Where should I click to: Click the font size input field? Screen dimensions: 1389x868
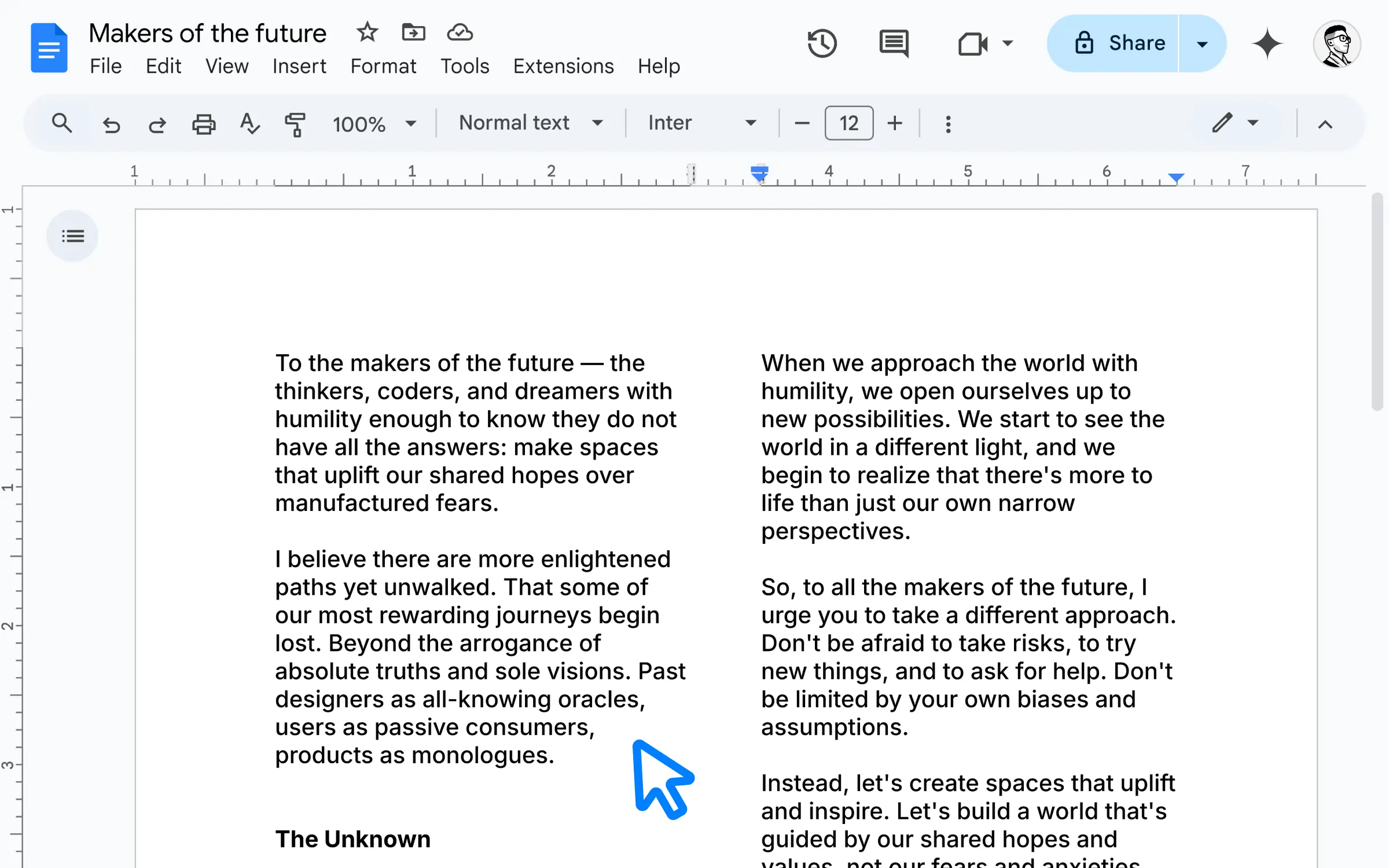click(847, 122)
